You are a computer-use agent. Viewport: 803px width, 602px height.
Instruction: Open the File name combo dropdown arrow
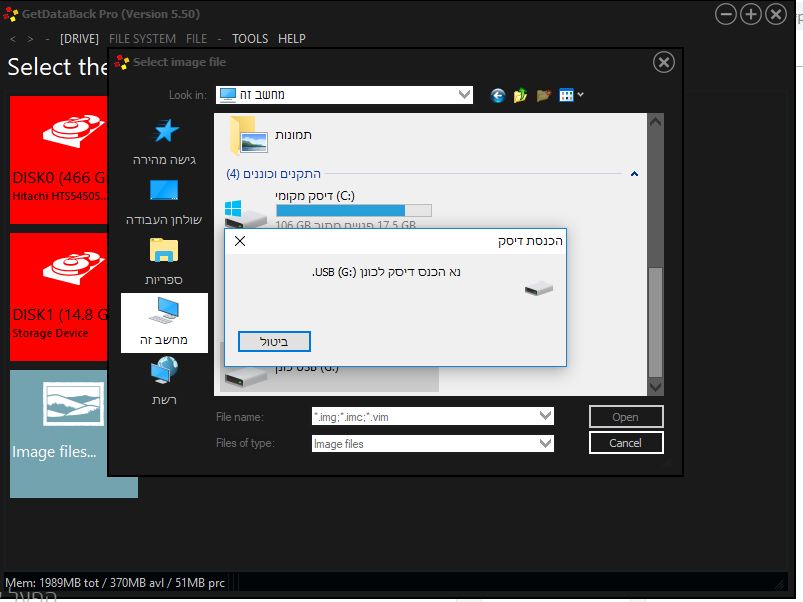546,416
